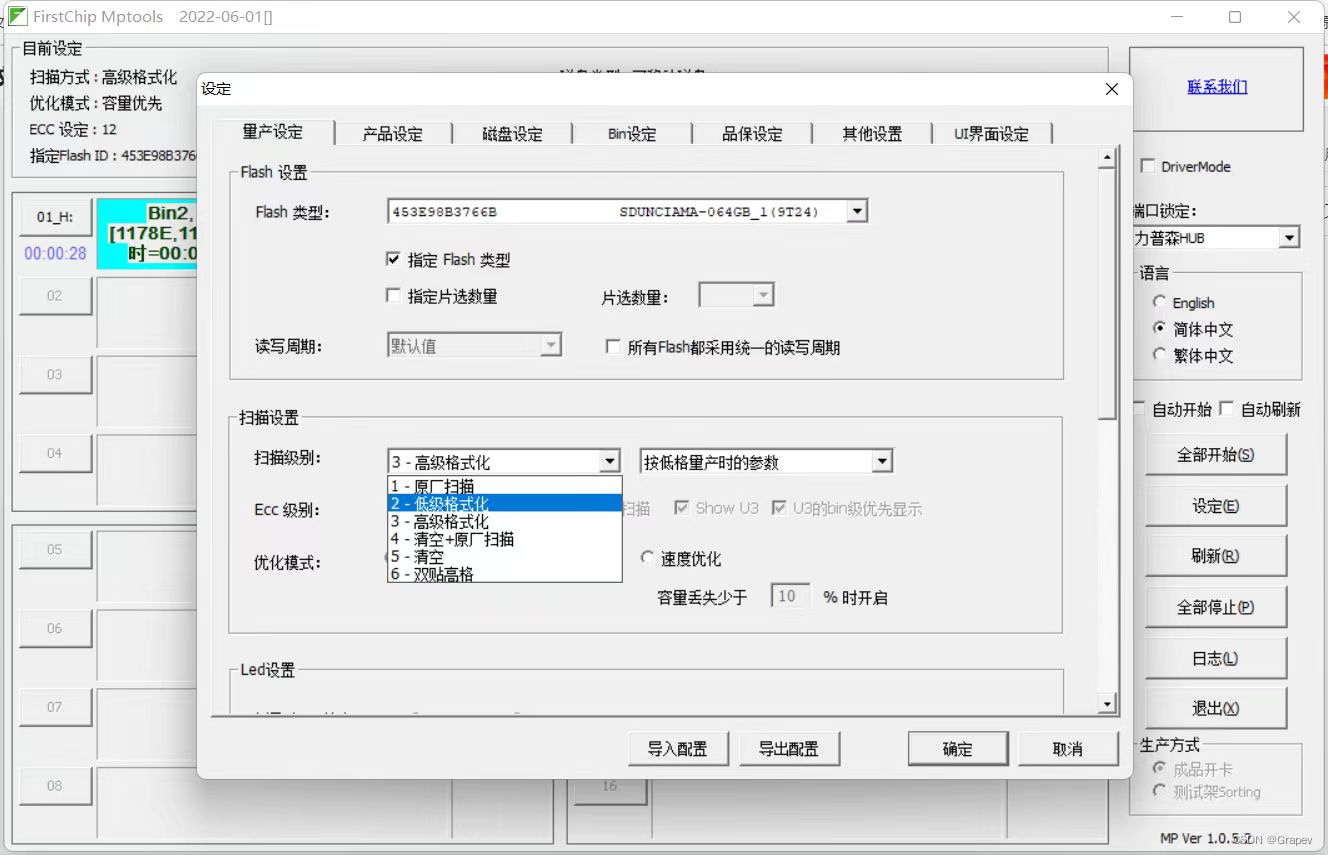The height and width of the screenshot is (855, 1328).
Task: Click the FirstChip logo icon in title bar
Action: (x=17, y=16)
